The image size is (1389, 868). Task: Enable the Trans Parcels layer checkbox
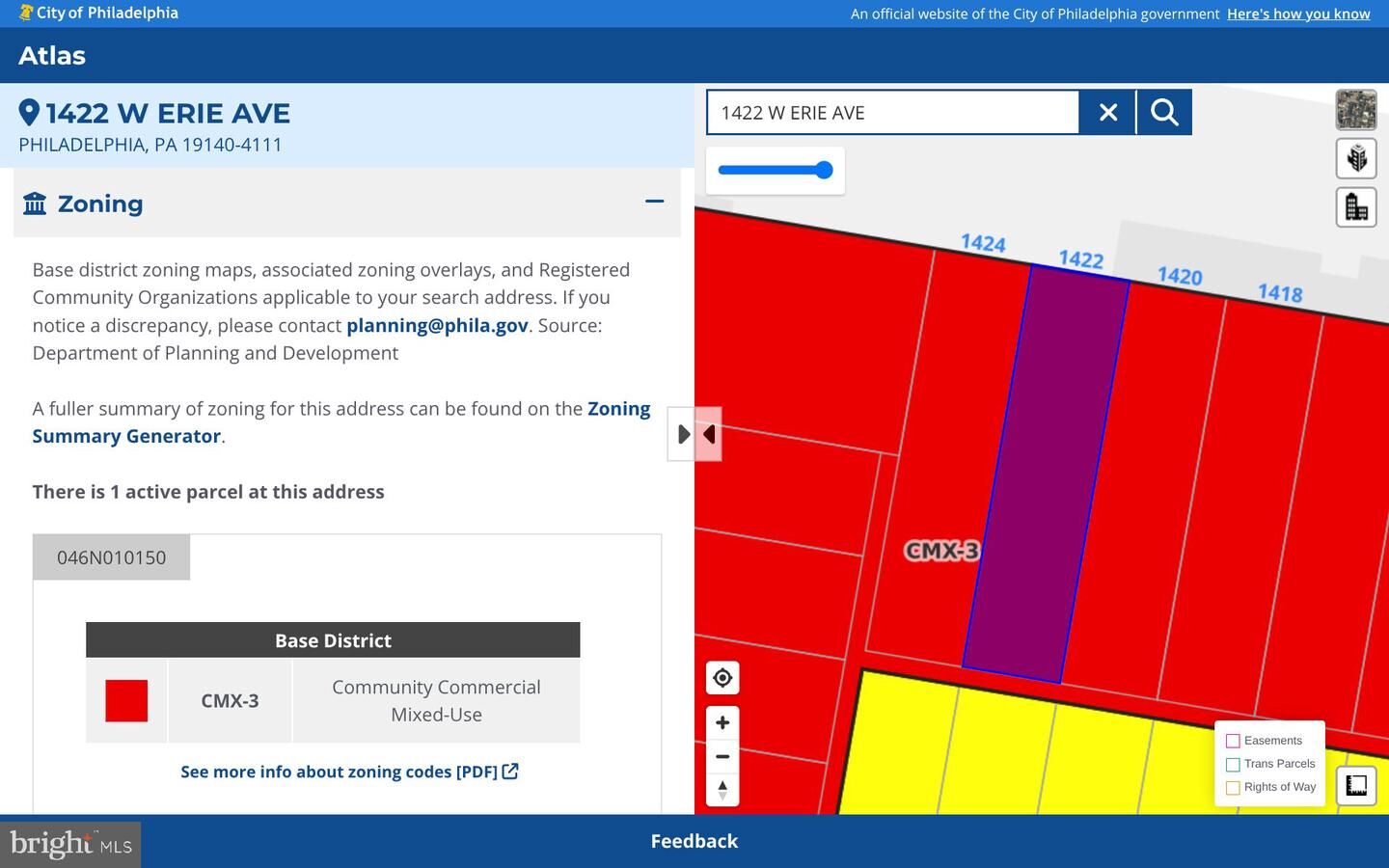pyautogui.click(x=1233, y=764)
